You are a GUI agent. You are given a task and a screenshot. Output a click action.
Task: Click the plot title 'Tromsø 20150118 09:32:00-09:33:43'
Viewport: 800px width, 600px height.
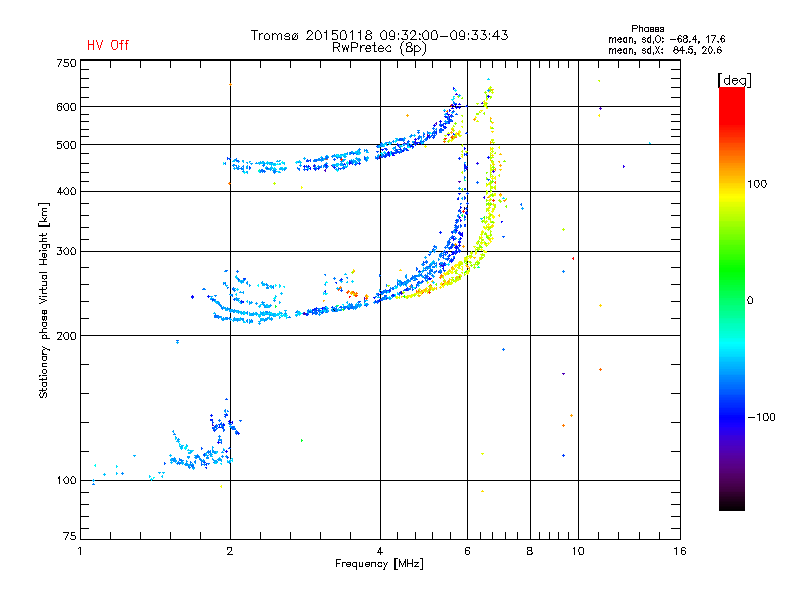pos(380,35)
